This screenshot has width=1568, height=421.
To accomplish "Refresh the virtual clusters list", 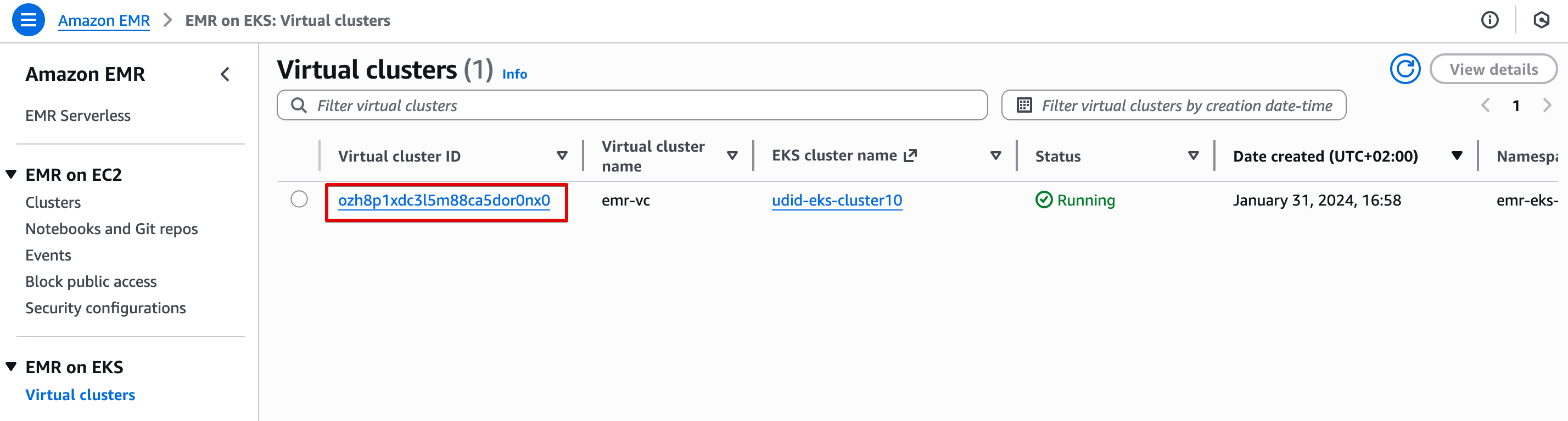I will point(1405,69).
